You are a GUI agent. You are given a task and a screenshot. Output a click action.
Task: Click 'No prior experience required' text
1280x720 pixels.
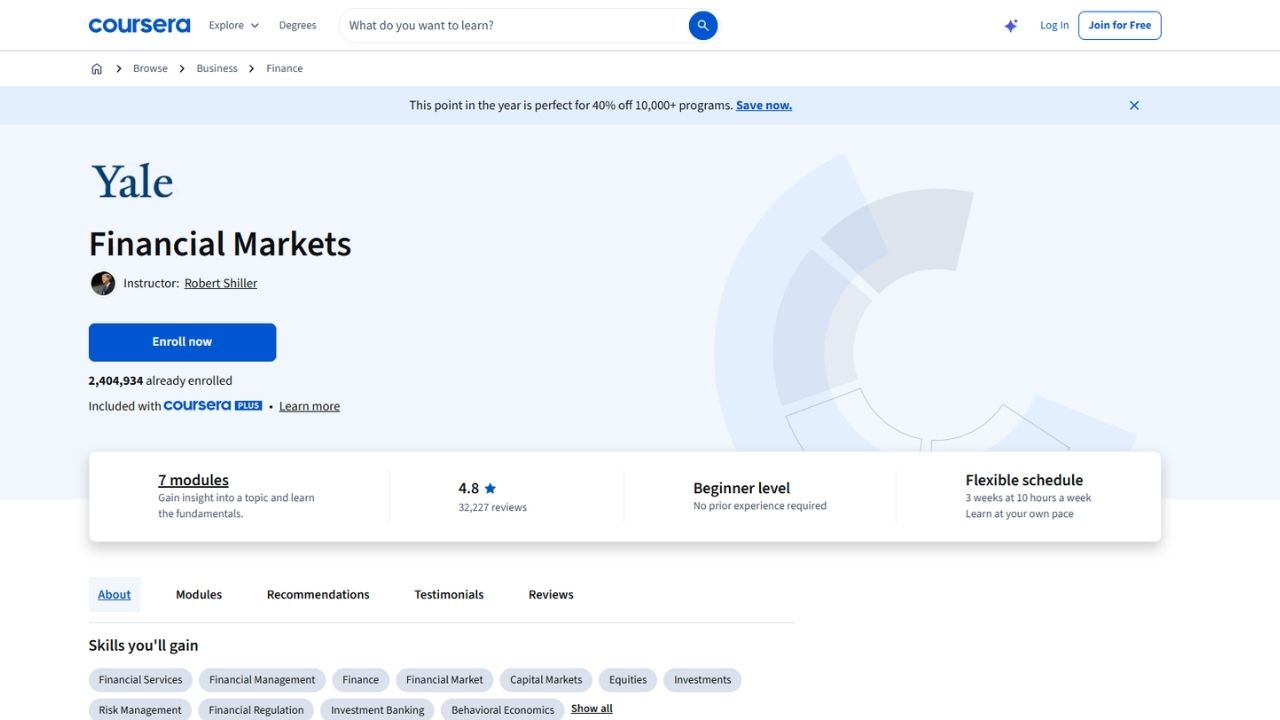[x=760, y=506]
